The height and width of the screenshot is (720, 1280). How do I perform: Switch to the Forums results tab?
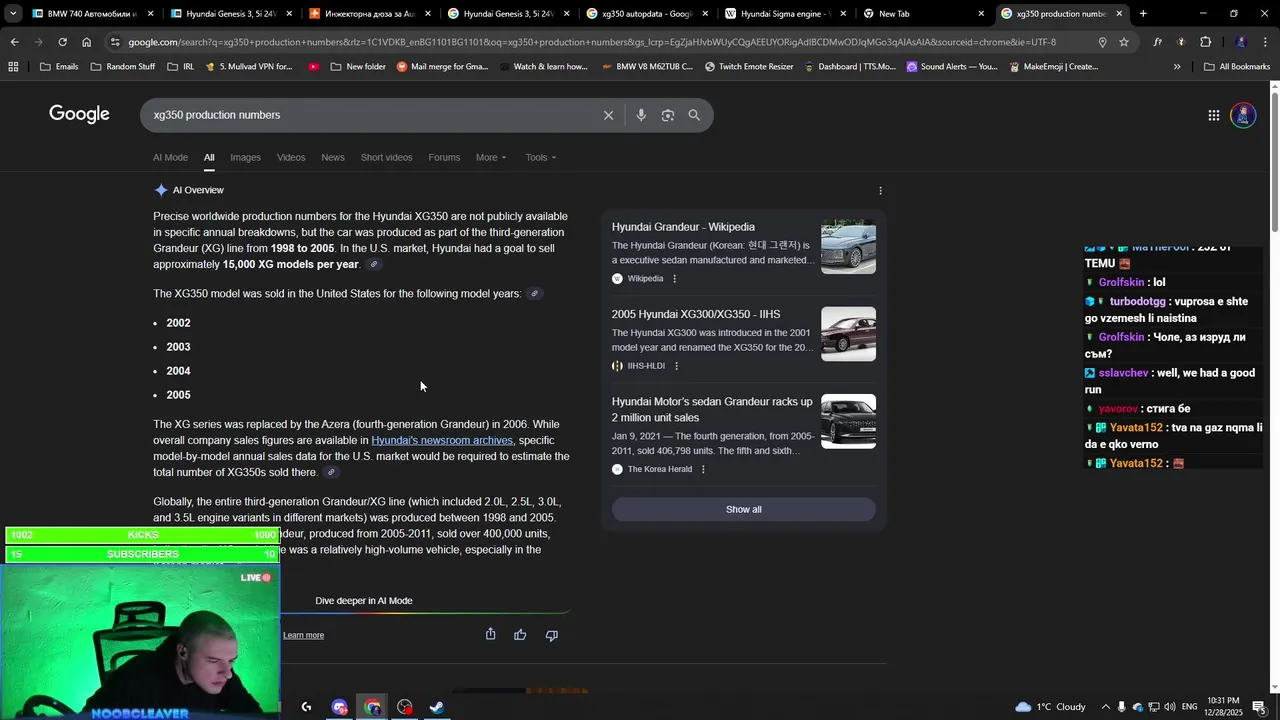click(x=444, y=157)
